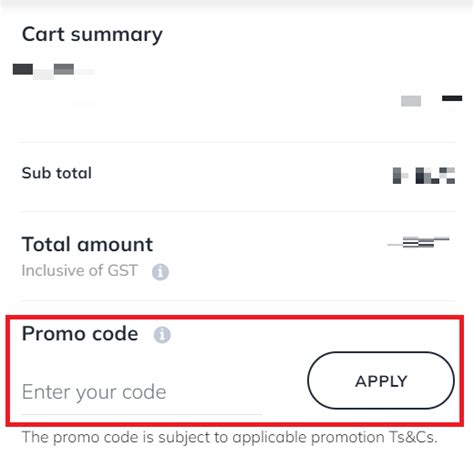This screenshot has height=466, width=474.
Task: Click the grey blurred price beside item price
Action: coord(411,101)
